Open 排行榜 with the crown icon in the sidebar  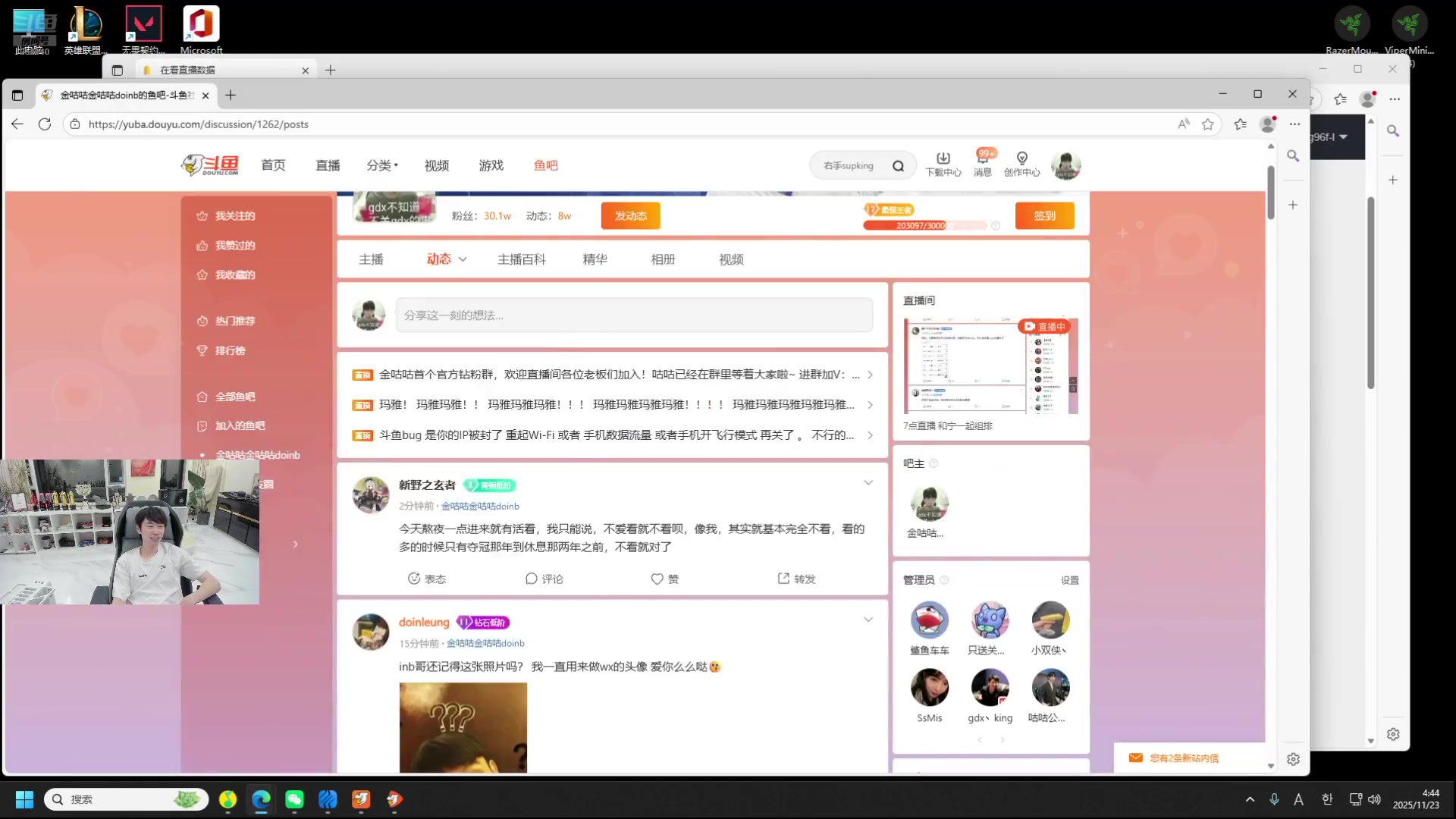click(230, 350)
